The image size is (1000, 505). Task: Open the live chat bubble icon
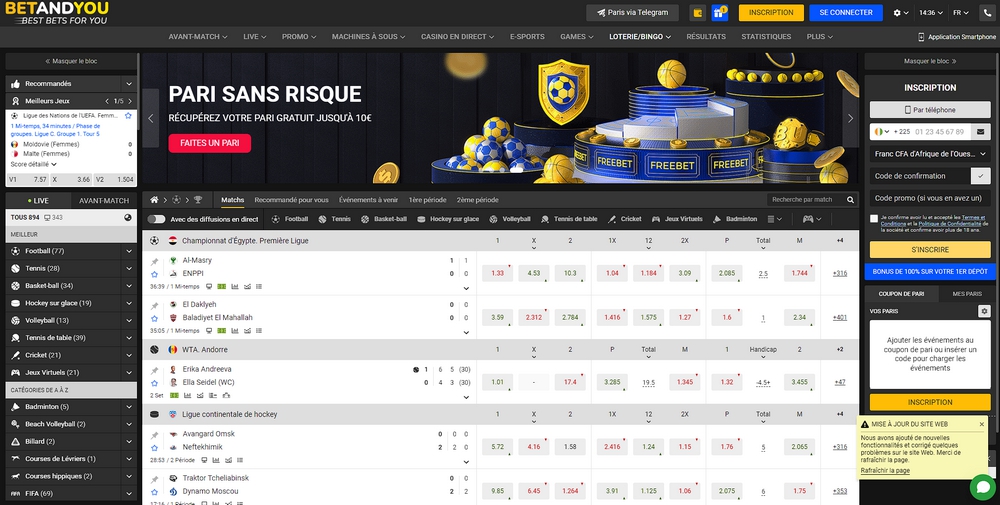[983, 487]
